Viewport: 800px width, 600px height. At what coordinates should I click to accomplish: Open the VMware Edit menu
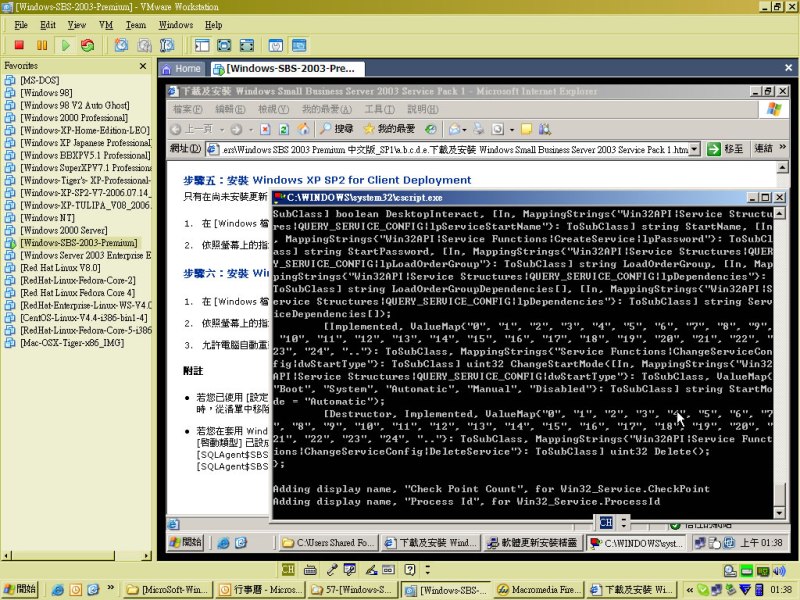pos(48,25)
